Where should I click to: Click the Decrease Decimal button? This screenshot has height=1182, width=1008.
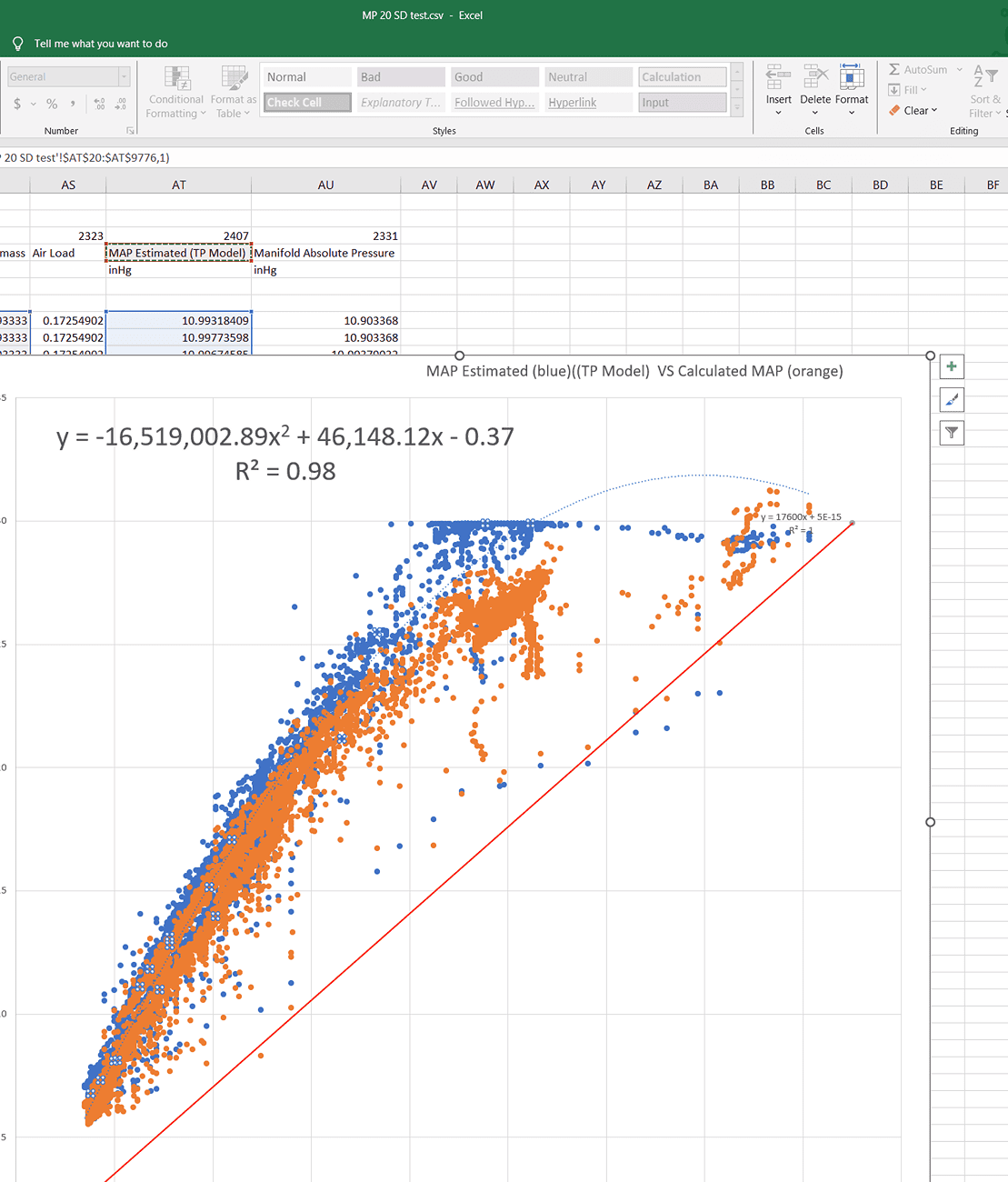[121, 104]
